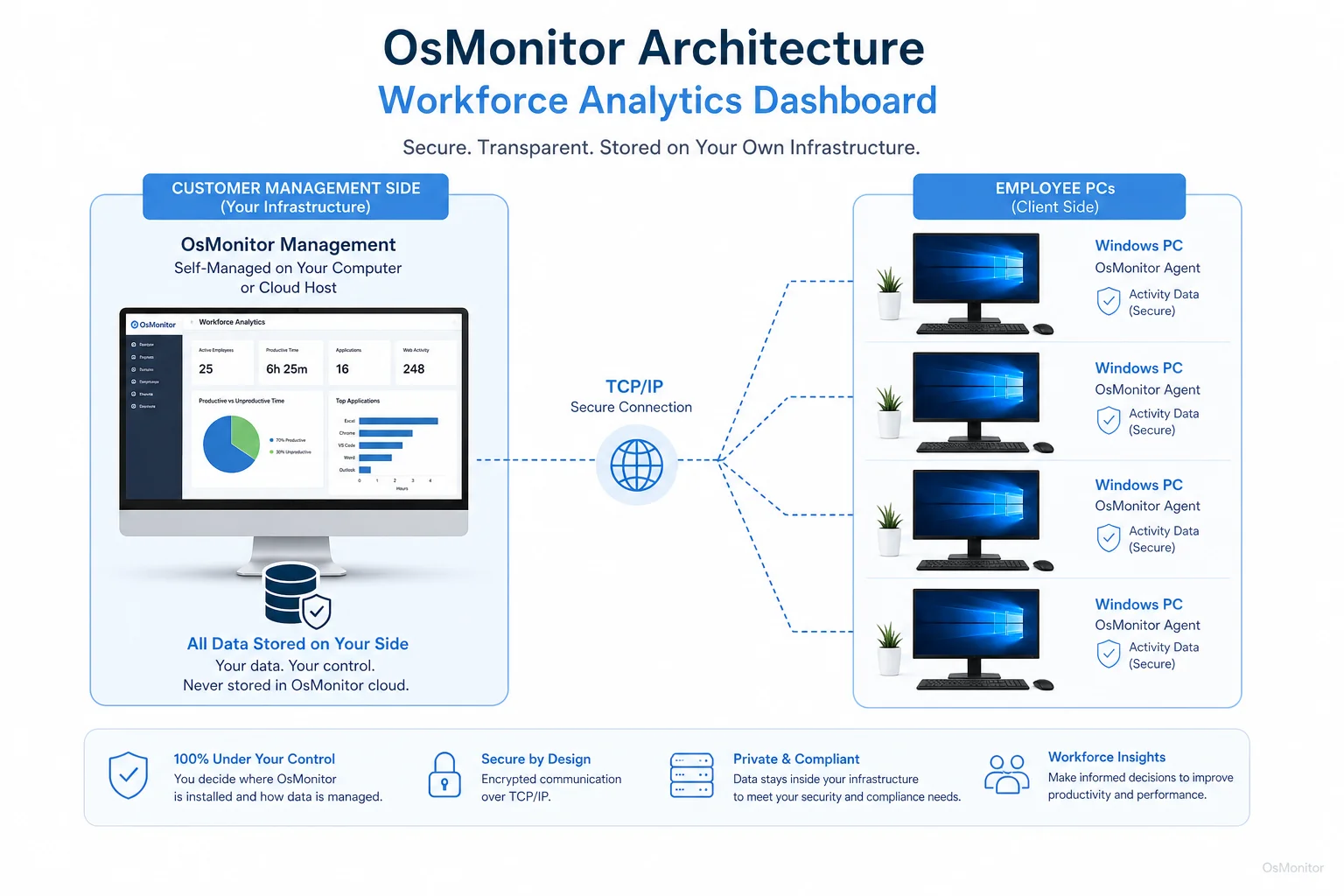
Task: Select the monitor in the topmost Windows PC row
Action: click(976, 276)
